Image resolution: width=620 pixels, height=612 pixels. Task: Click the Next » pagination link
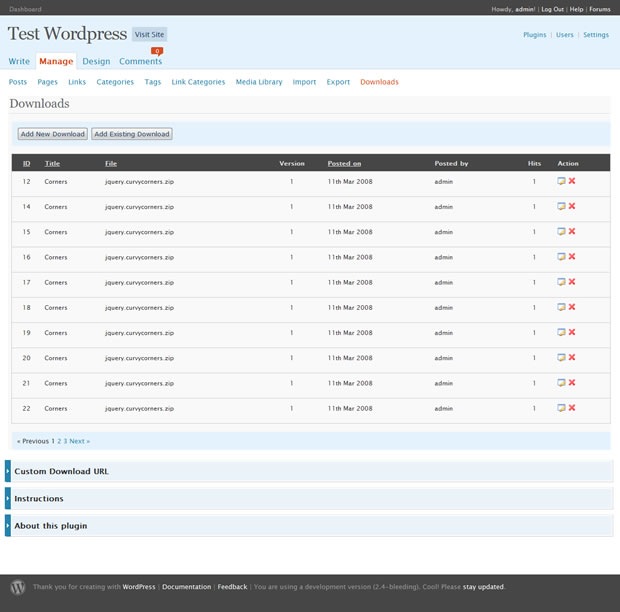tap(80, 441)
